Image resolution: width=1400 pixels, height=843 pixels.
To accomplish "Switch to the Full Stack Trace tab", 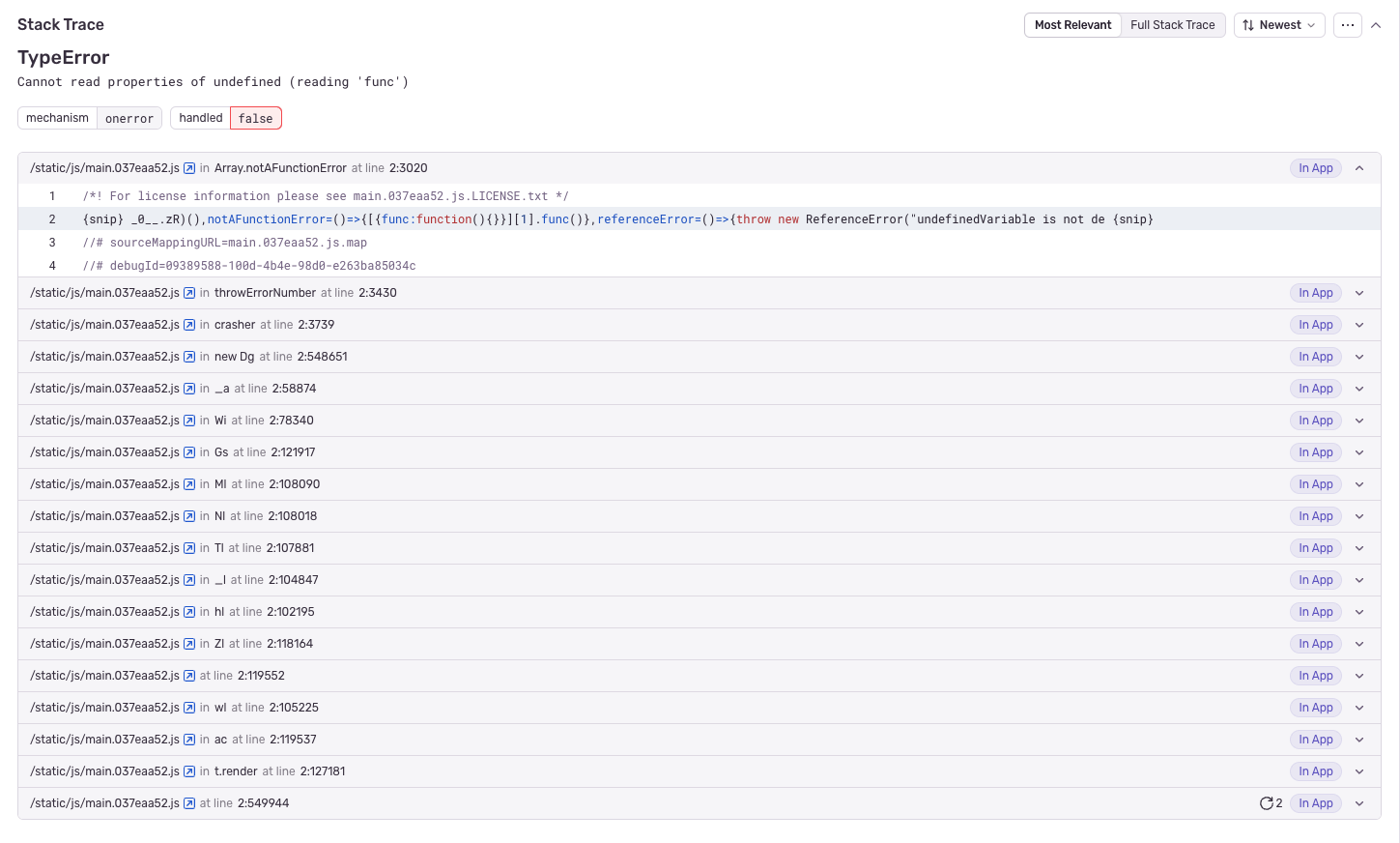I will 1172,25.
